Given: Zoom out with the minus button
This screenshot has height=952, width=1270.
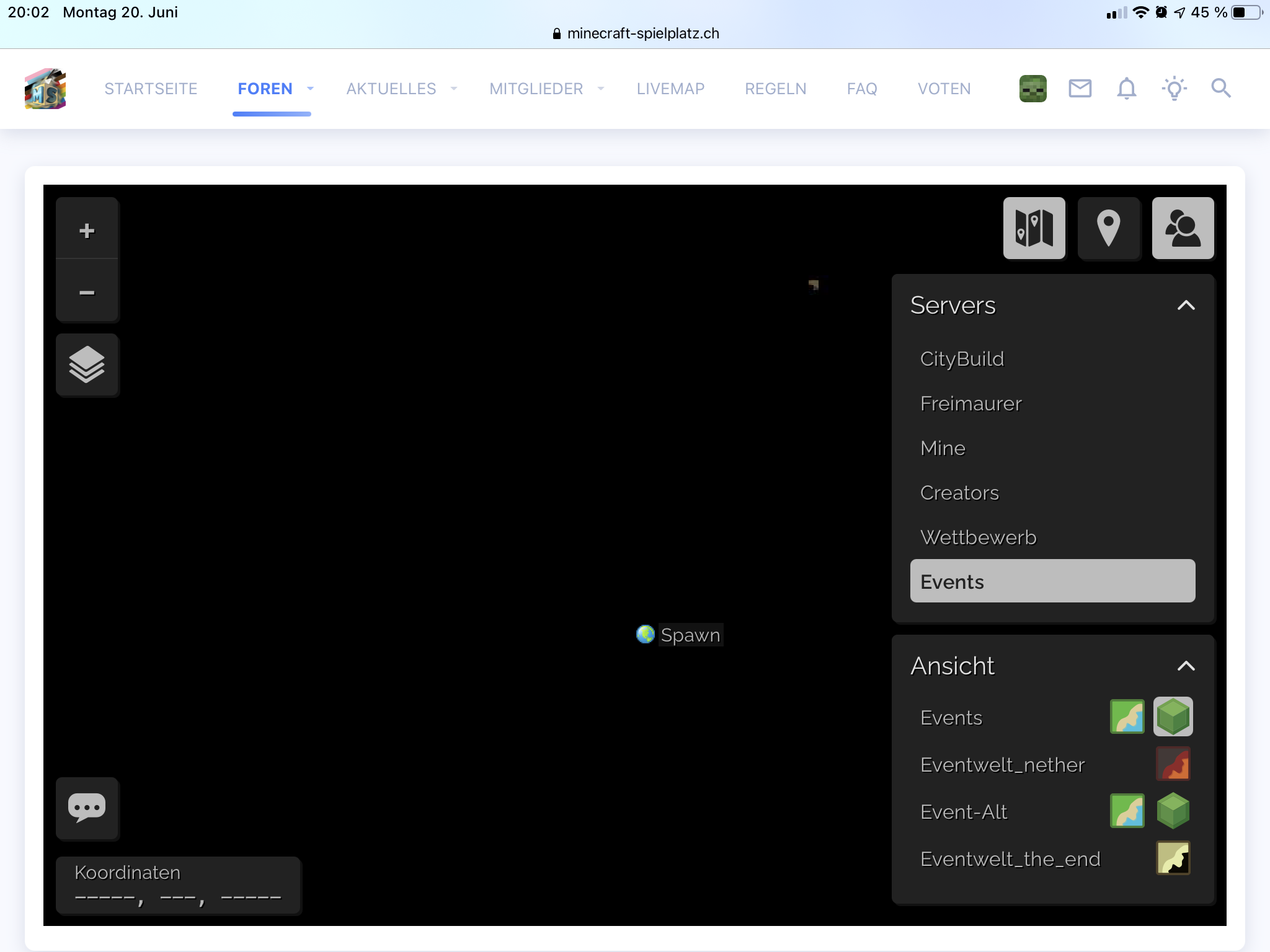Looking at the screenshot, I should pyautogui.click(x=87, y=292).
